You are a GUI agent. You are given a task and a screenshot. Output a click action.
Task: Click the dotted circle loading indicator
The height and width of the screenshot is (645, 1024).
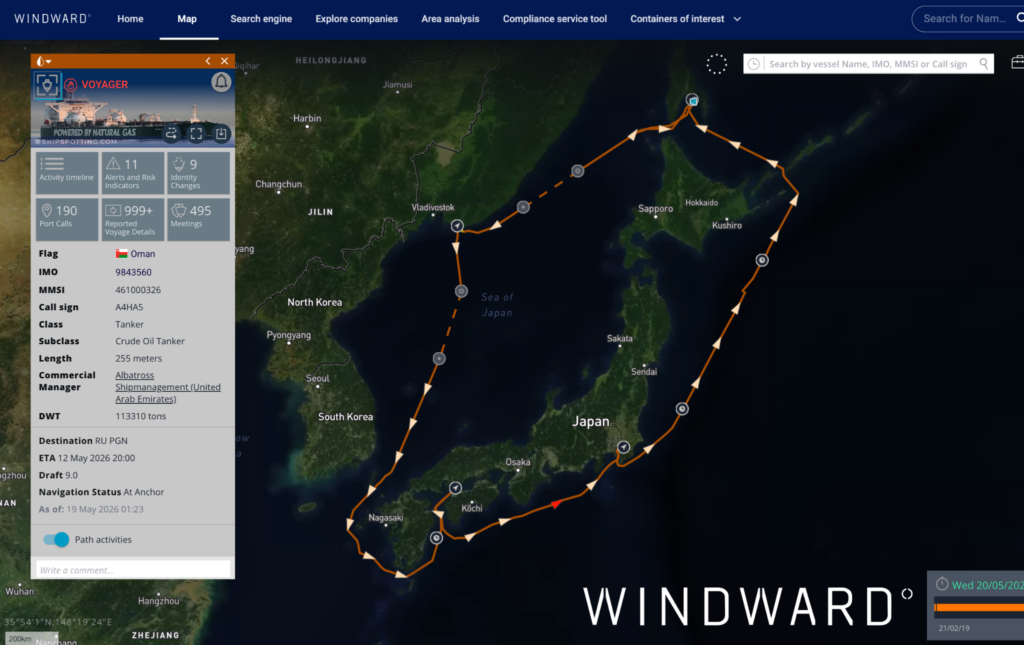[716, 63]
